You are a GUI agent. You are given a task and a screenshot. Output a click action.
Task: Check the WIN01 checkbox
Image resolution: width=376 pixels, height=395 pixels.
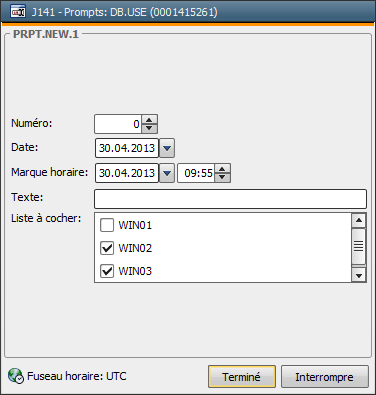pyautogui.click(x=107, y=225)
